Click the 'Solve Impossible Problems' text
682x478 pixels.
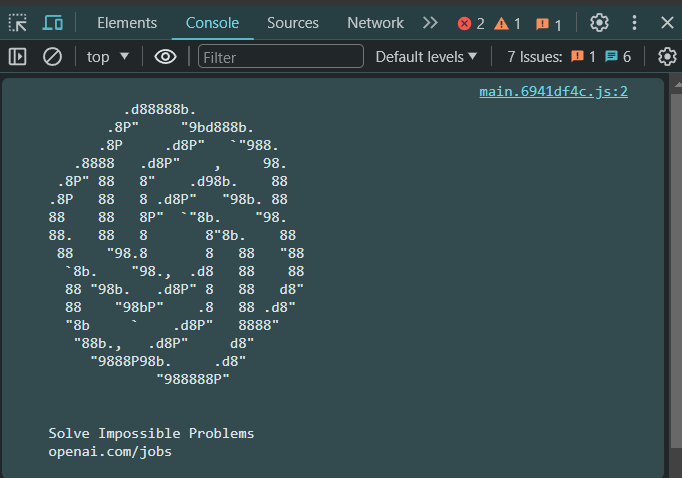click(151, 433)
